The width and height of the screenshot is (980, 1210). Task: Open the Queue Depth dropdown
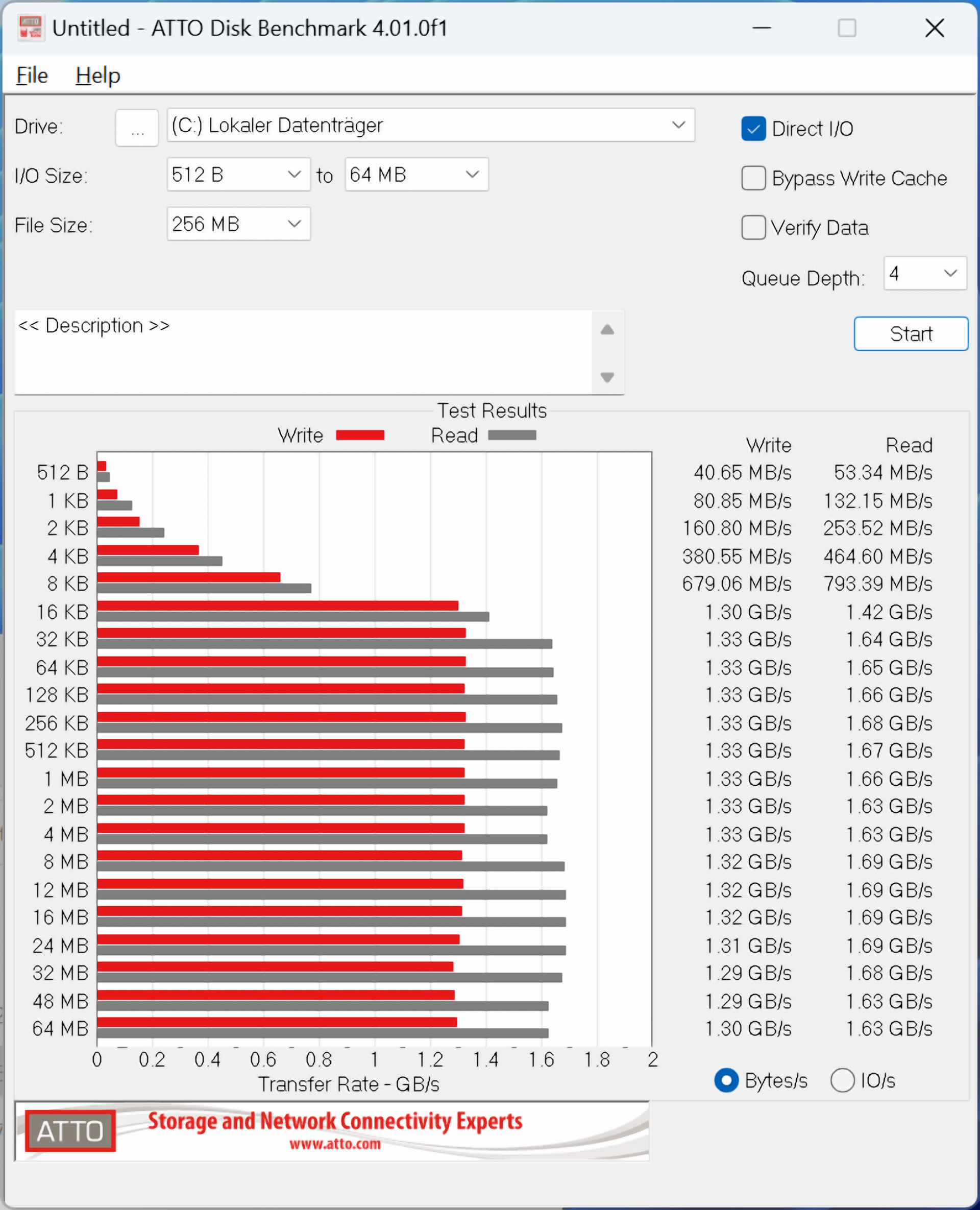[x=925, y=274]
